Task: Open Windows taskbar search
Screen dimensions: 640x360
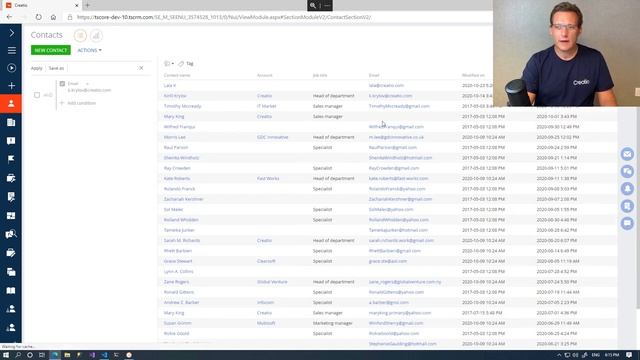Action: [x=18, y=355]
